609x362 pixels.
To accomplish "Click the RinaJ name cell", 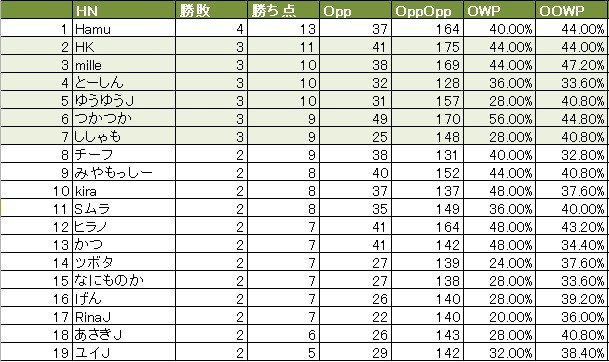I will coord(124,317).
